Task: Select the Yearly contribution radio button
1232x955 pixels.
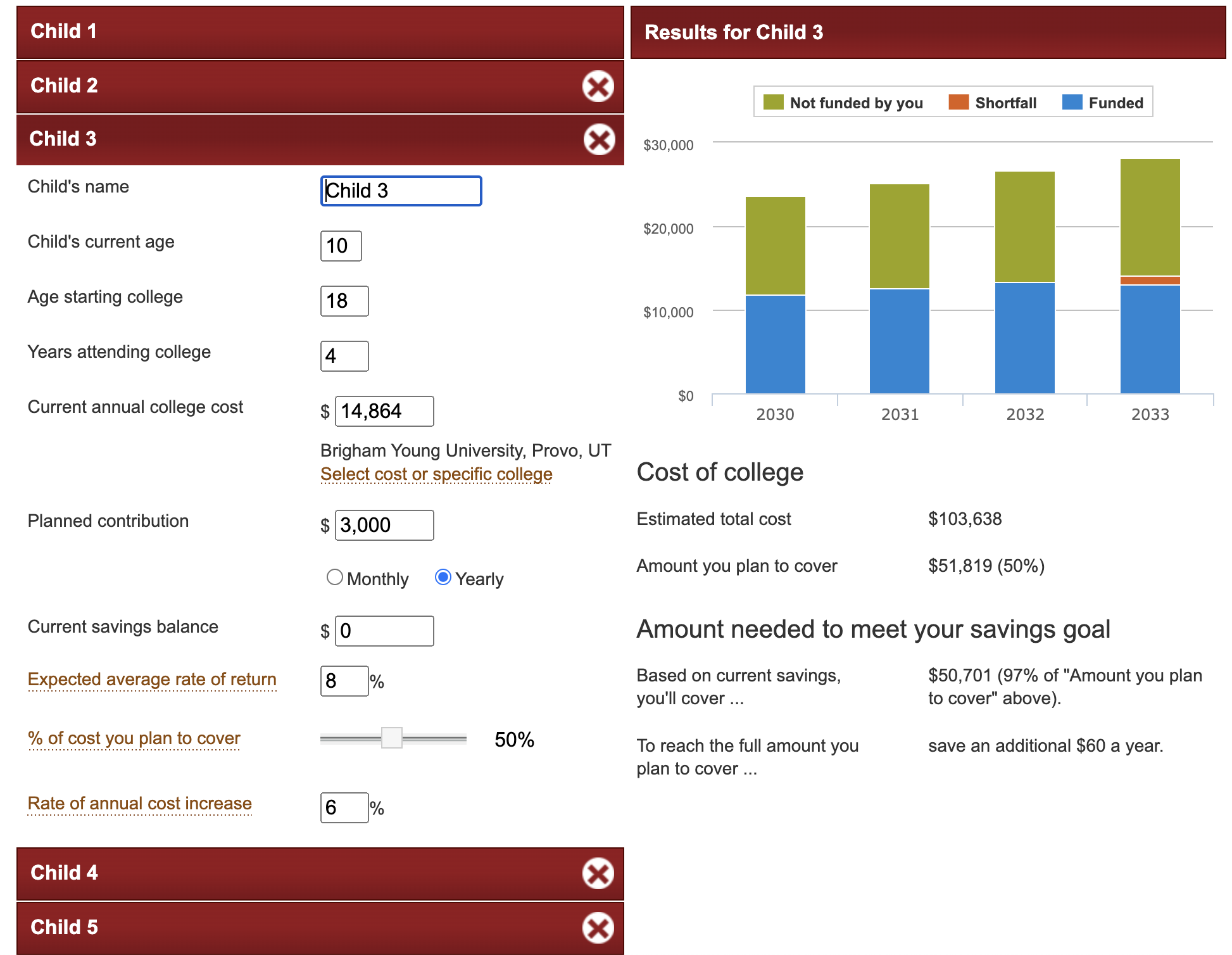Action: click(443, 578)
